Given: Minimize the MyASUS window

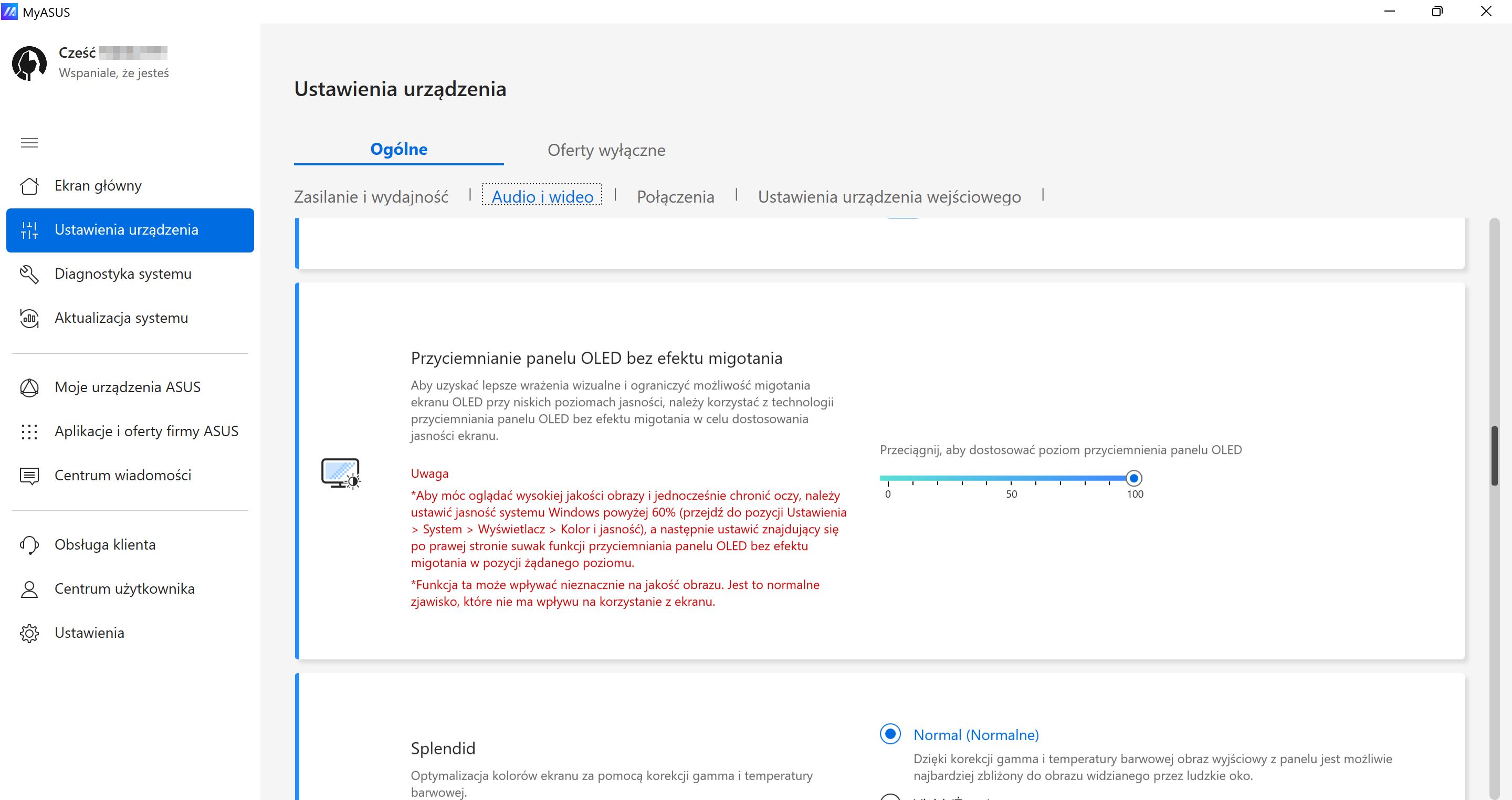Looking at the screenshot, I should coord(1389,11).
